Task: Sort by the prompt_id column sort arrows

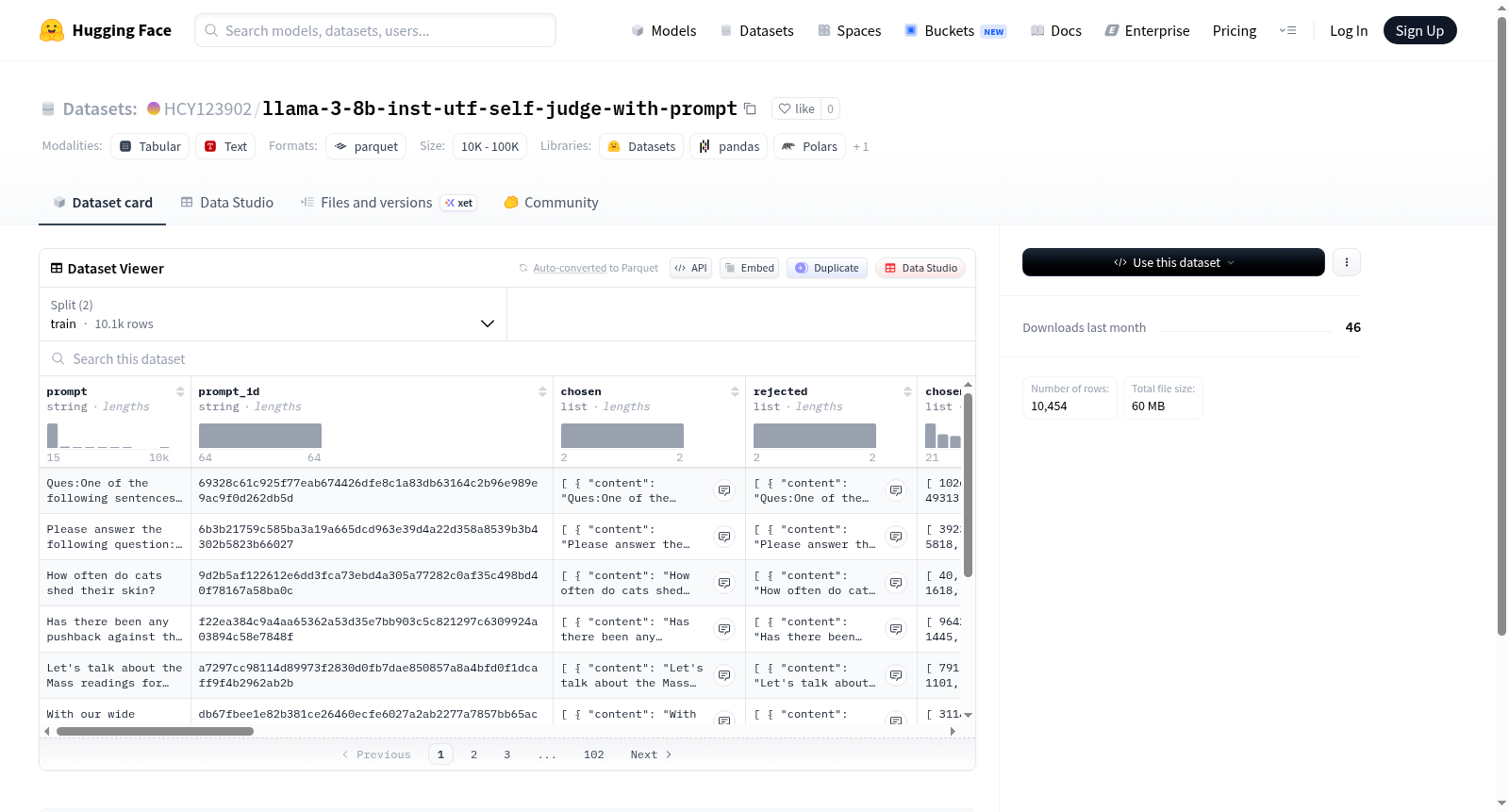Action: (x=542, y=391)
